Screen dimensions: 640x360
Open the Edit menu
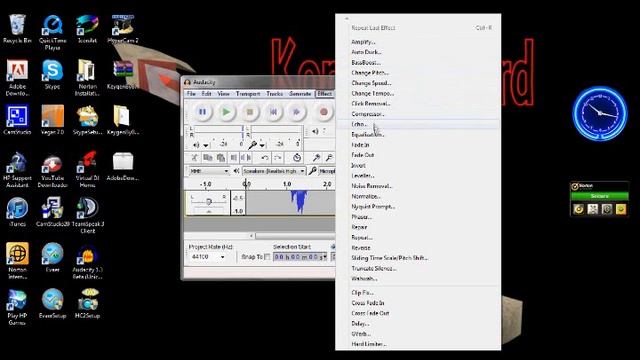coord(207,94)
